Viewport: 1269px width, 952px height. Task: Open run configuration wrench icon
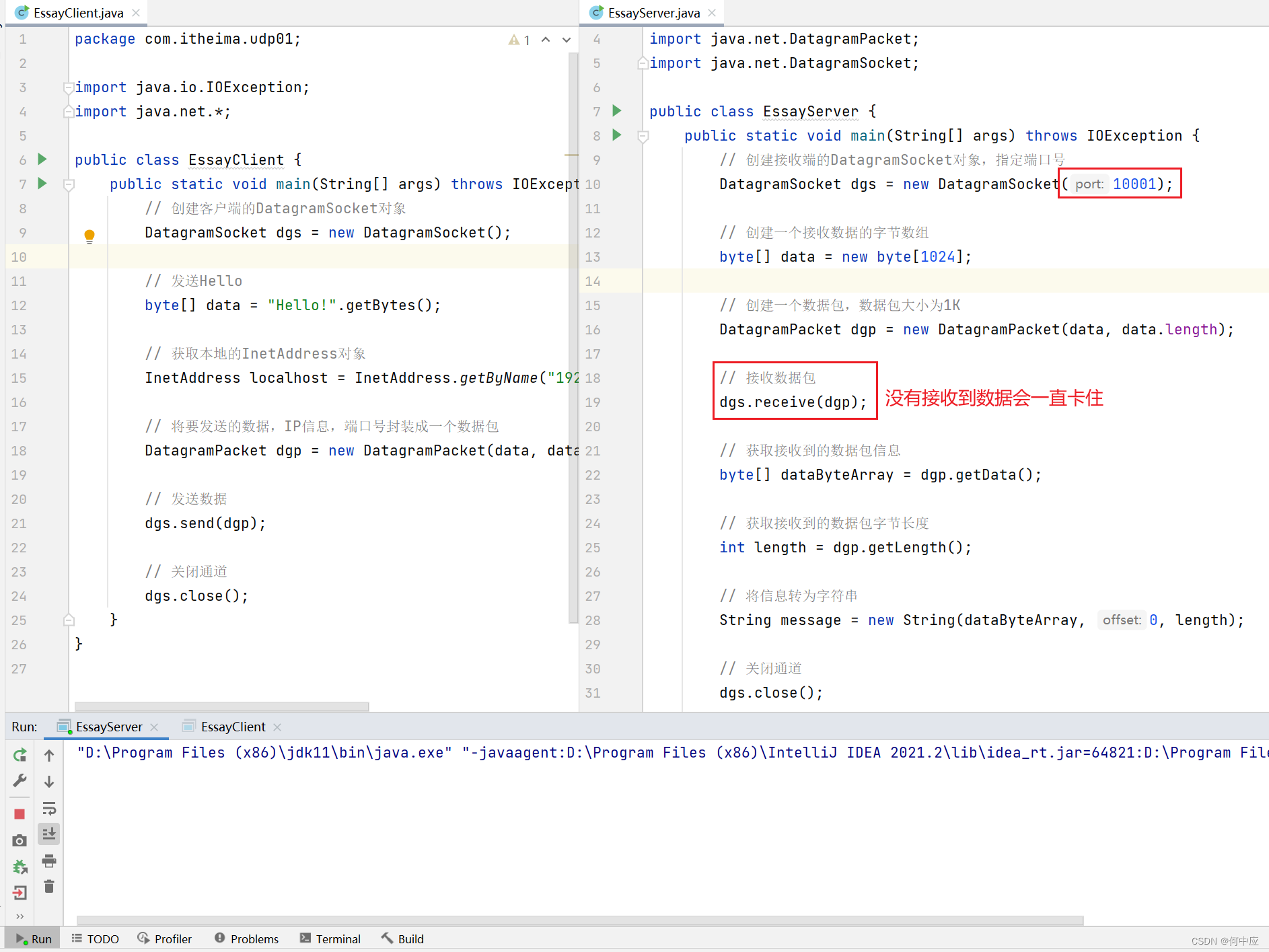20,781
